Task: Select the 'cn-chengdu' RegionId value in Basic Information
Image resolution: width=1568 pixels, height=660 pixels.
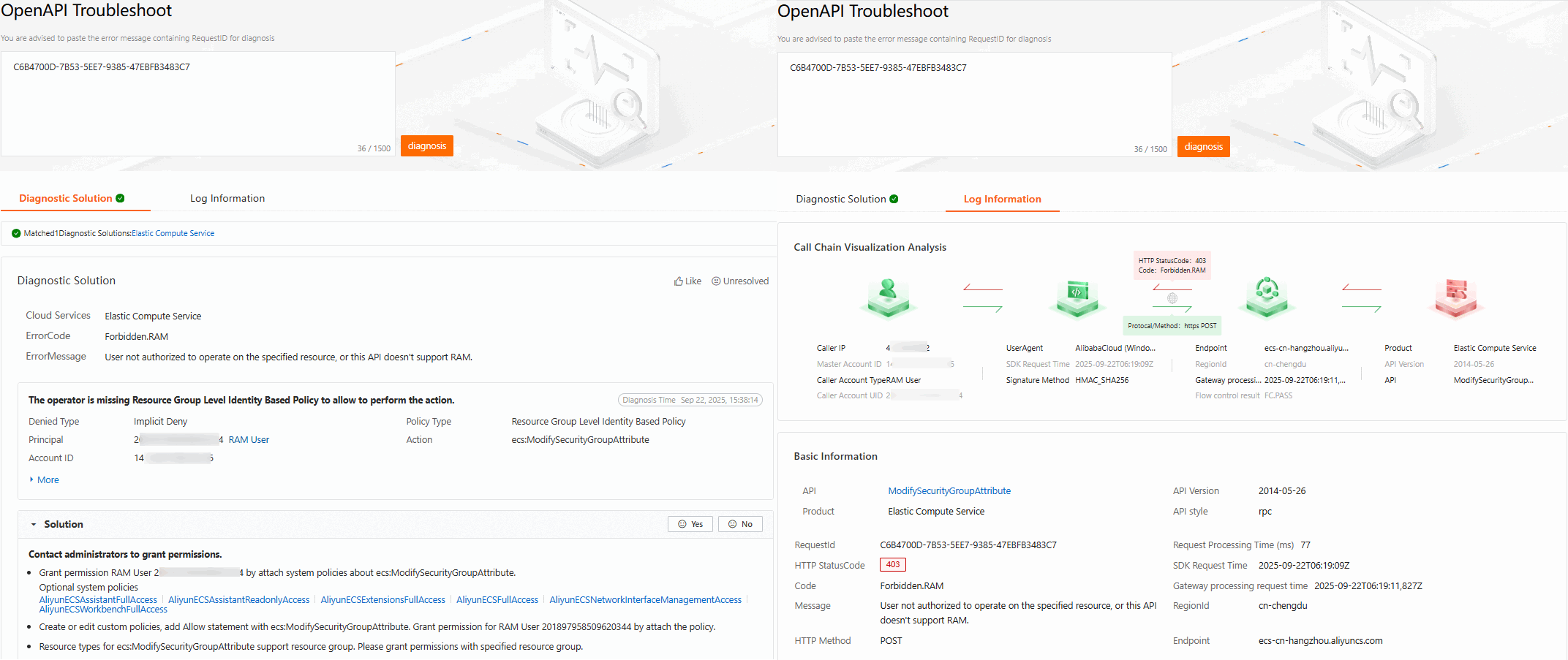Action: pyautogui.click(x=1283, y=606)
